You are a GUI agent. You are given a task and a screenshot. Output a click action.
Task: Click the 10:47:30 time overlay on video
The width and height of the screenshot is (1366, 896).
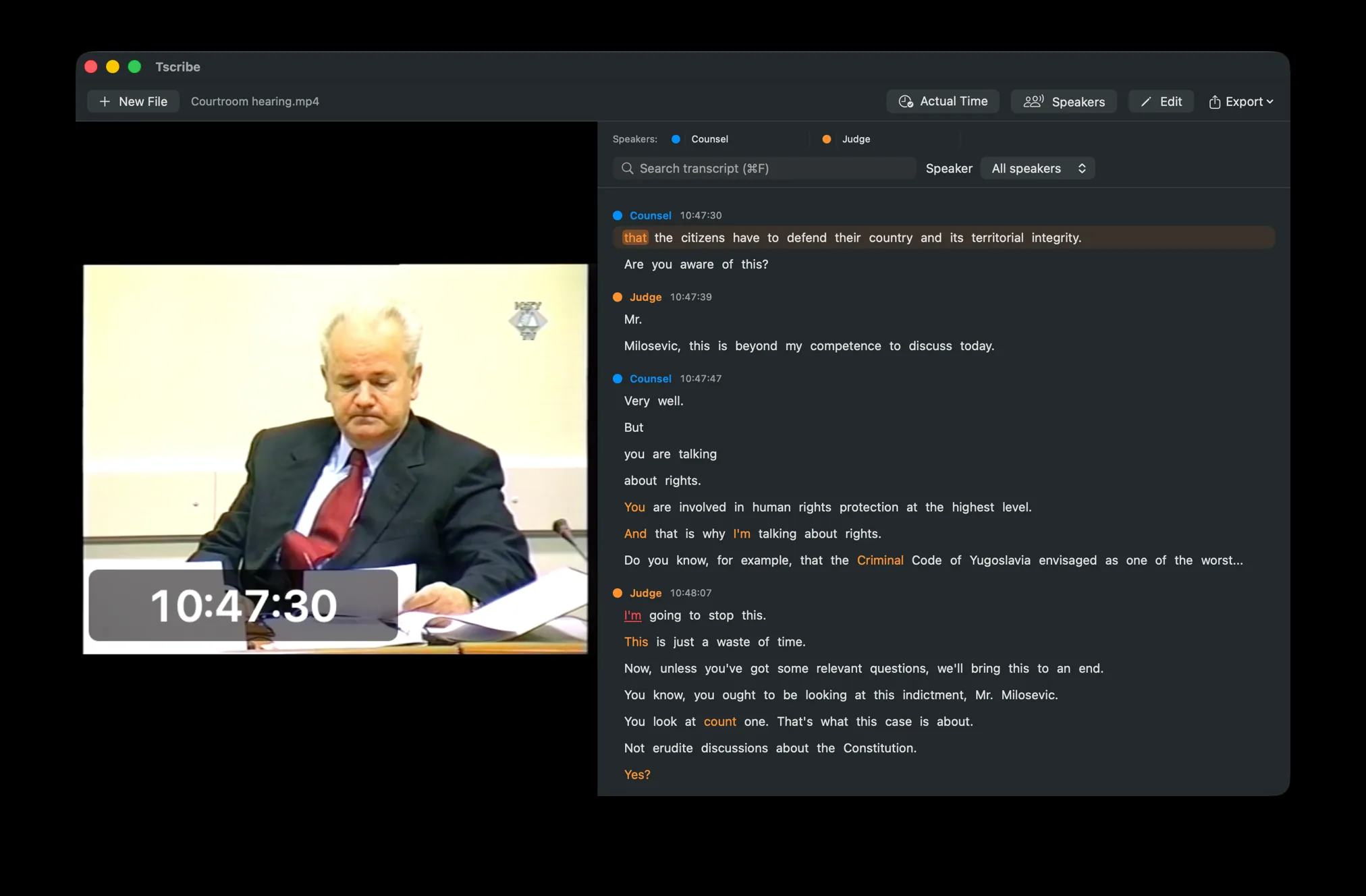click(x=243, y=605)
